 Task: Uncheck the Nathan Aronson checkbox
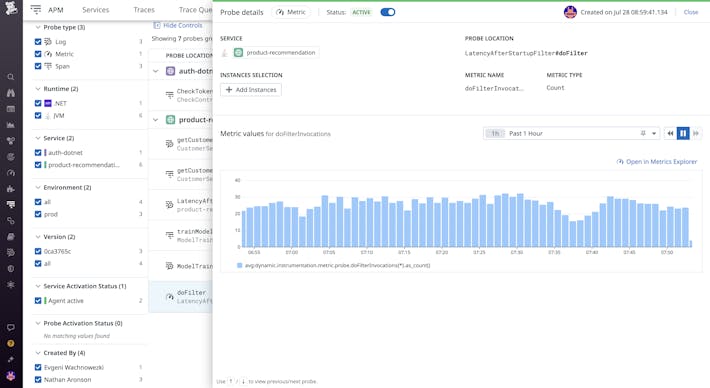[38, 379]
